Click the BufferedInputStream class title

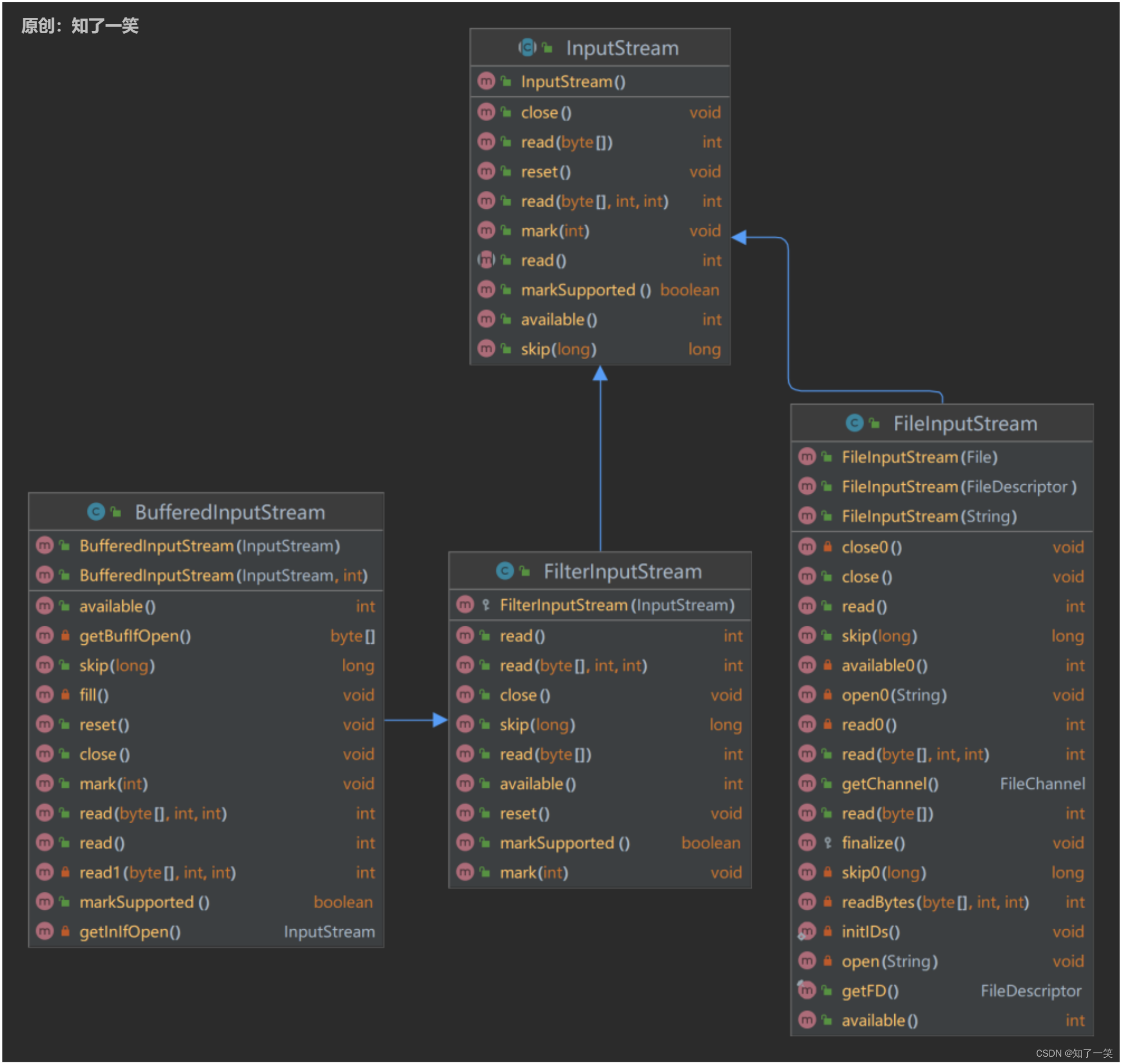[x=229, y=512]
